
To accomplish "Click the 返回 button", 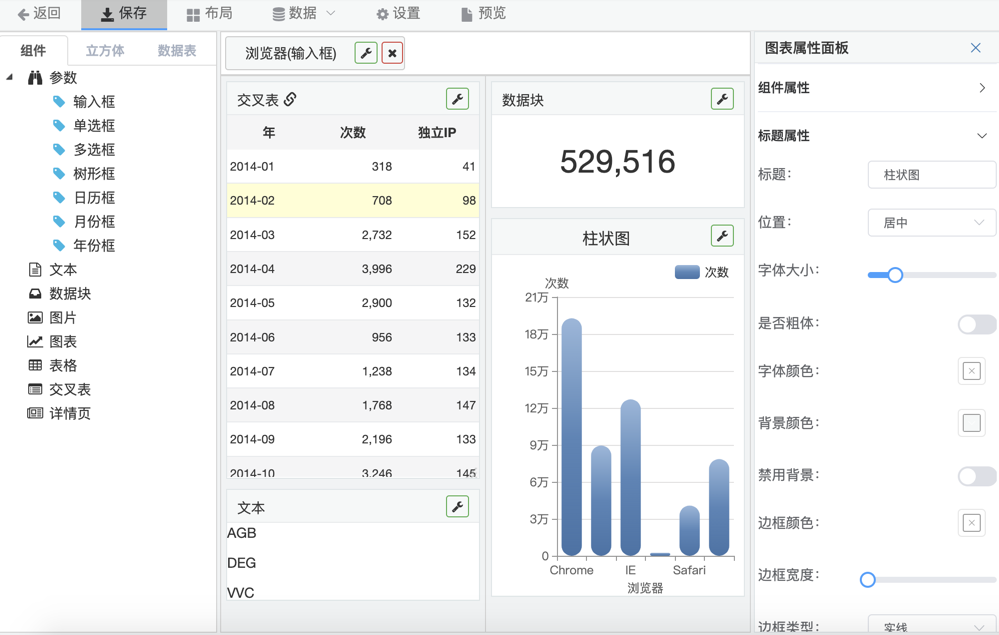I will click(x=39, y=13).
